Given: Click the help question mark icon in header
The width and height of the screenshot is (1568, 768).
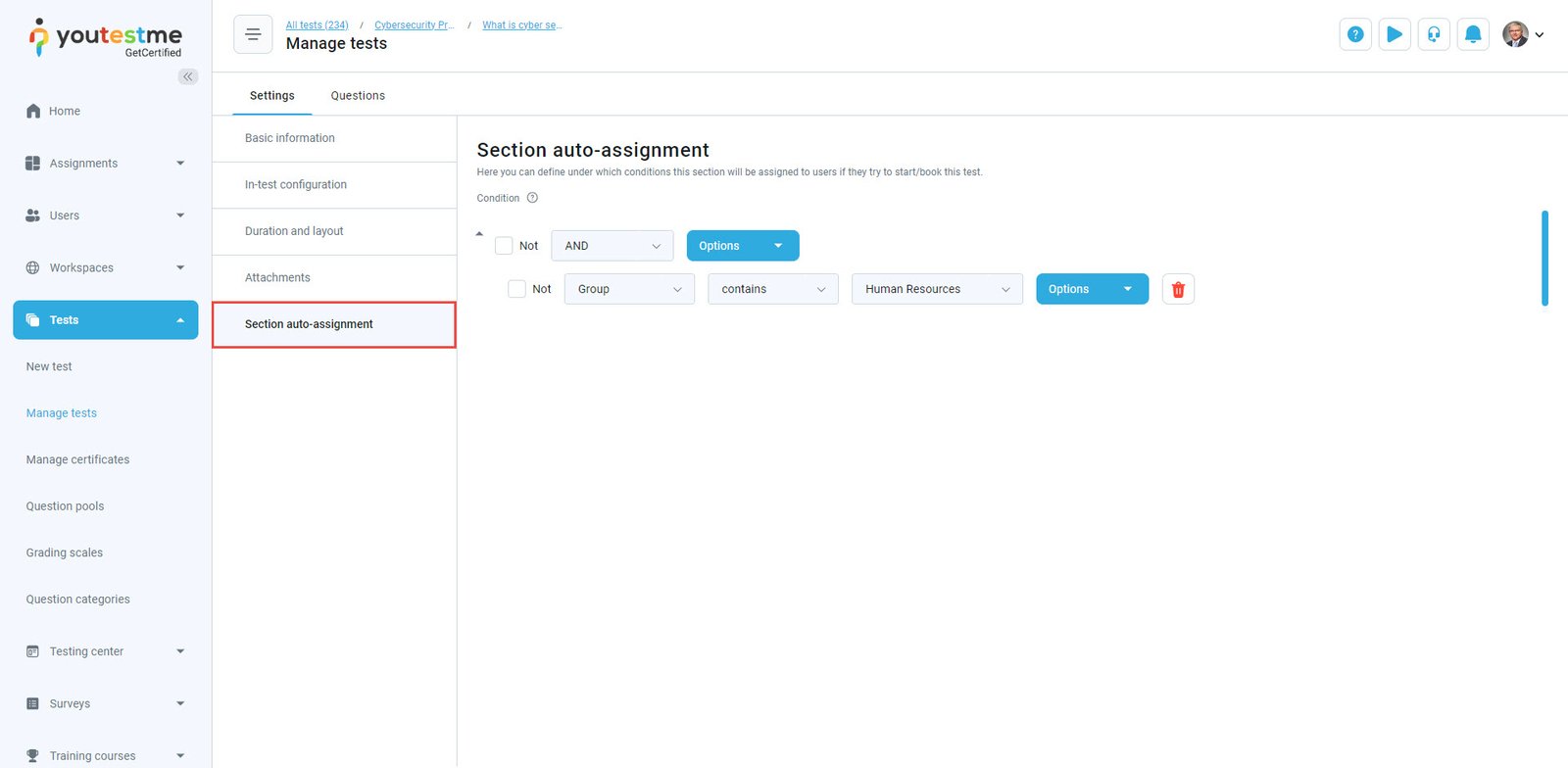Looking at the screenshot, I should click(x=1355, y=34).
